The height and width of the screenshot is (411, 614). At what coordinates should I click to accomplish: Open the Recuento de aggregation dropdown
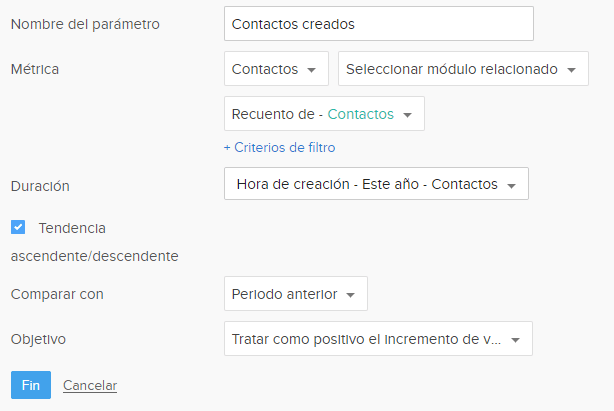(324, 114)
